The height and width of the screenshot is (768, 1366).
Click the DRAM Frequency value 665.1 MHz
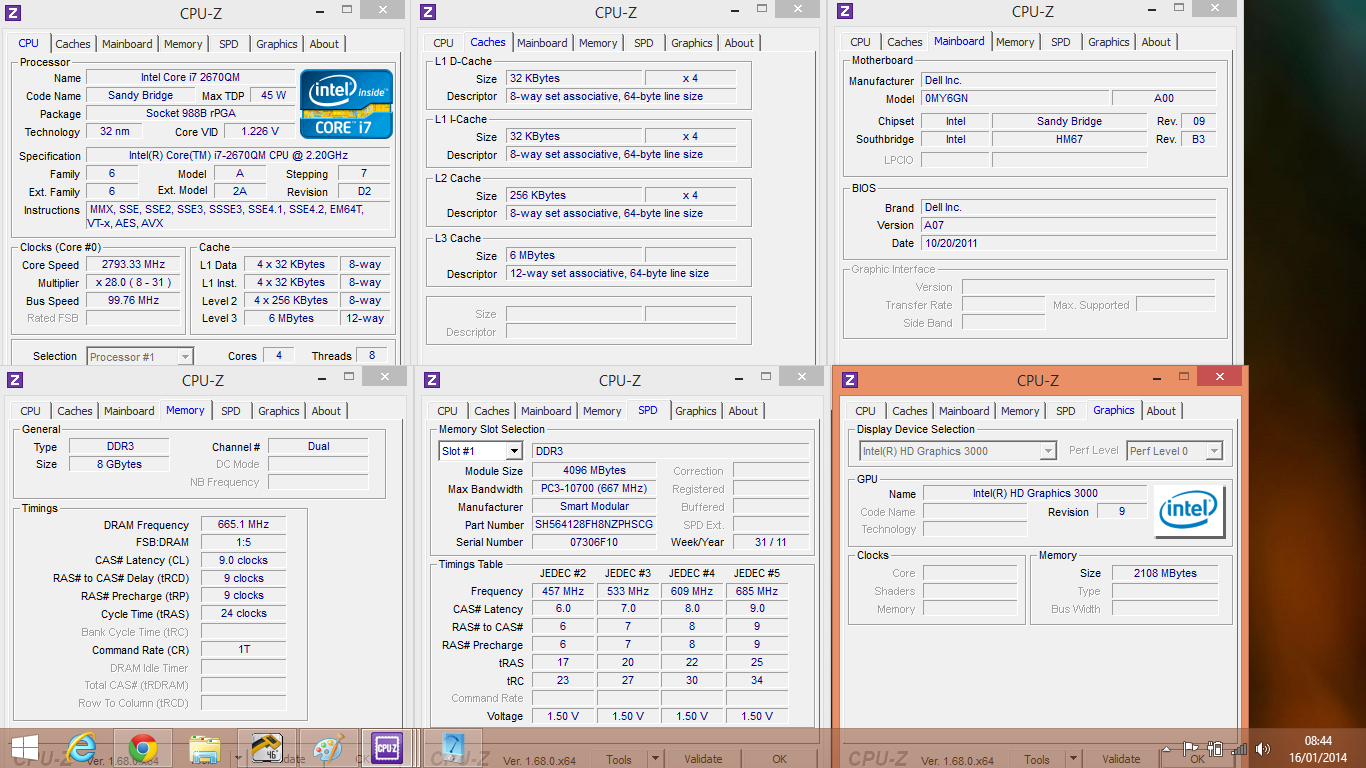click(243, 524)
